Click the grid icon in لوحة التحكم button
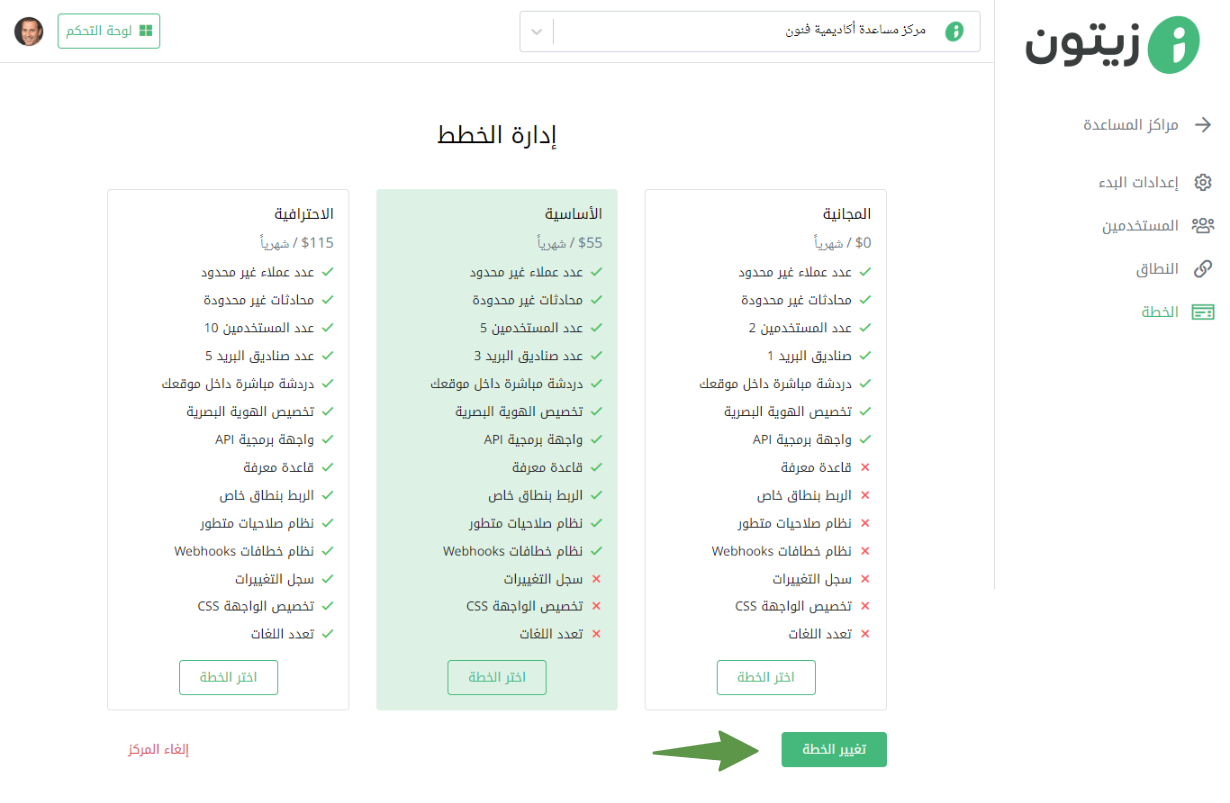Screen dimensions: 1230x803 coord(146,31)
